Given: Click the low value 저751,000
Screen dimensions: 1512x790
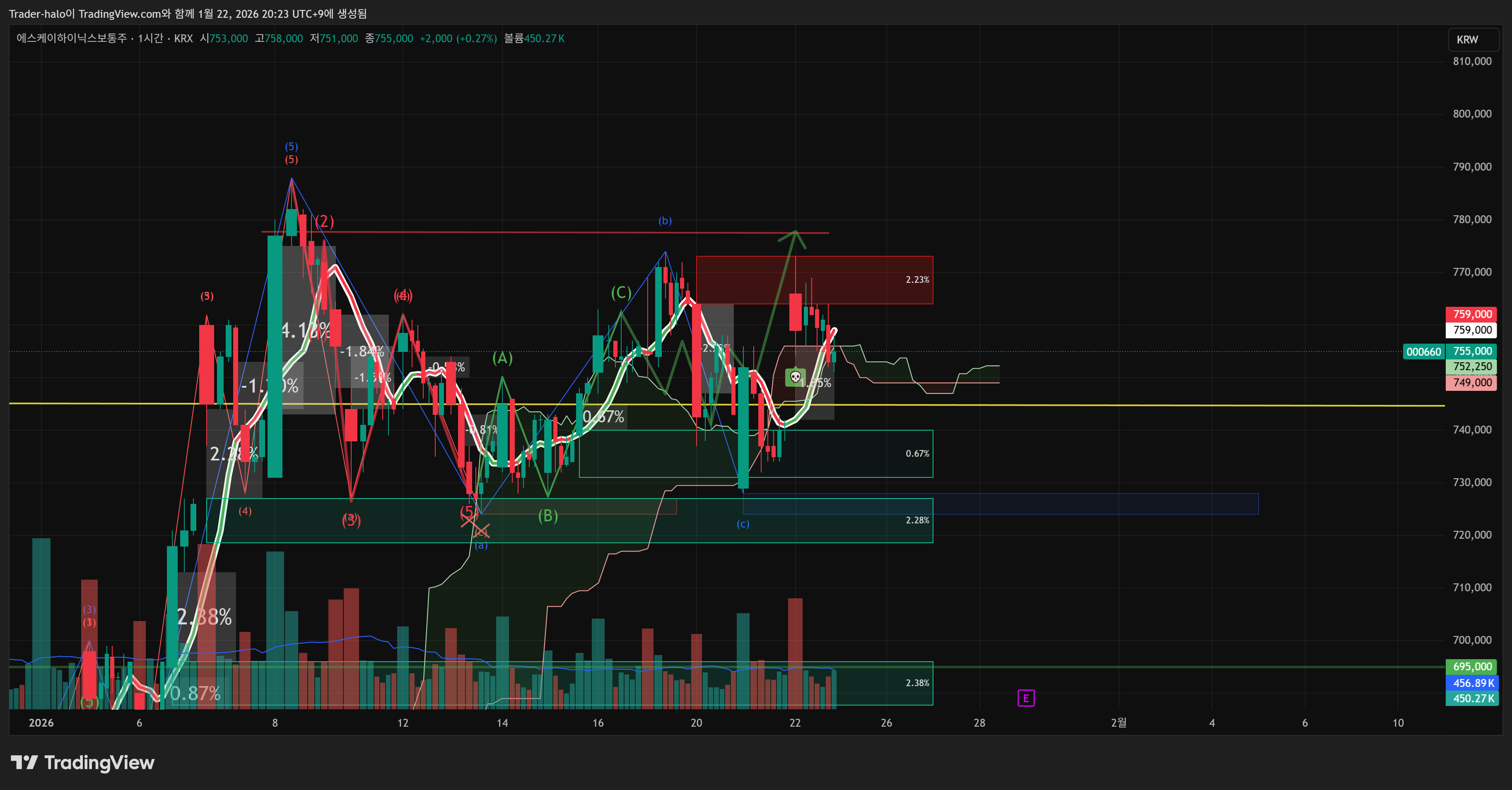Looking at the screenshot, I should click(x=334, y=38).
